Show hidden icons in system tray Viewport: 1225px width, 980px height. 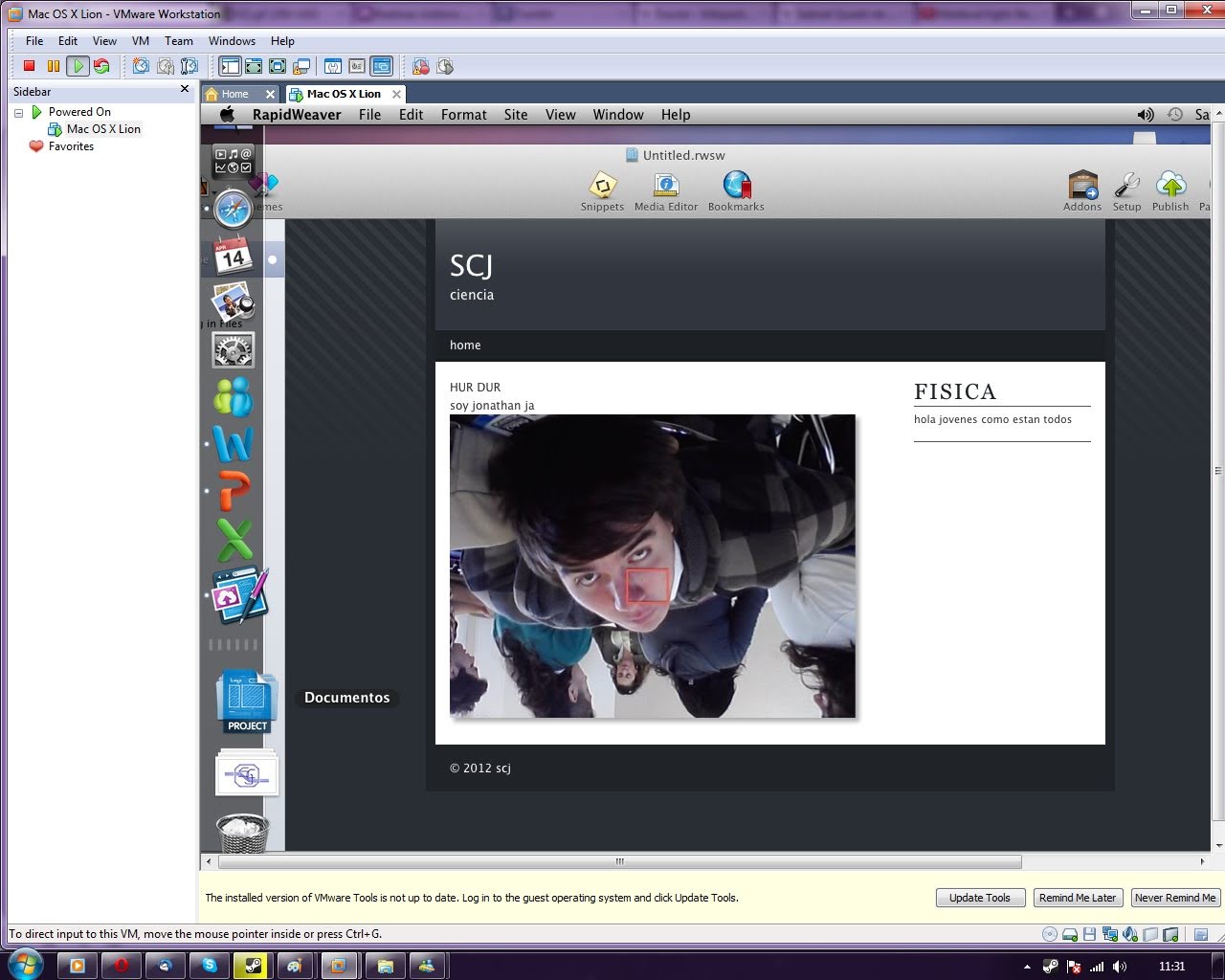tap(1027, 967)
